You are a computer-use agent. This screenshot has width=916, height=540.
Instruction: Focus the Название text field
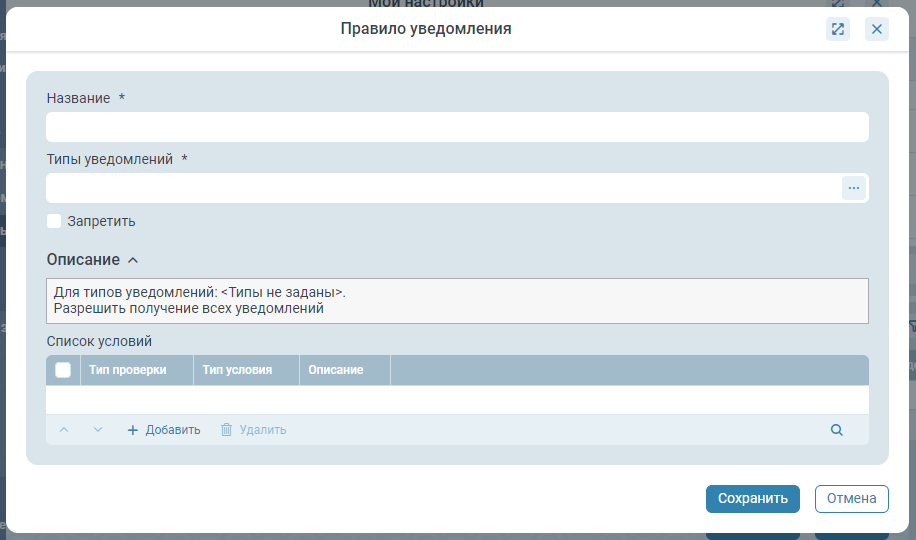tap(457, 127)
